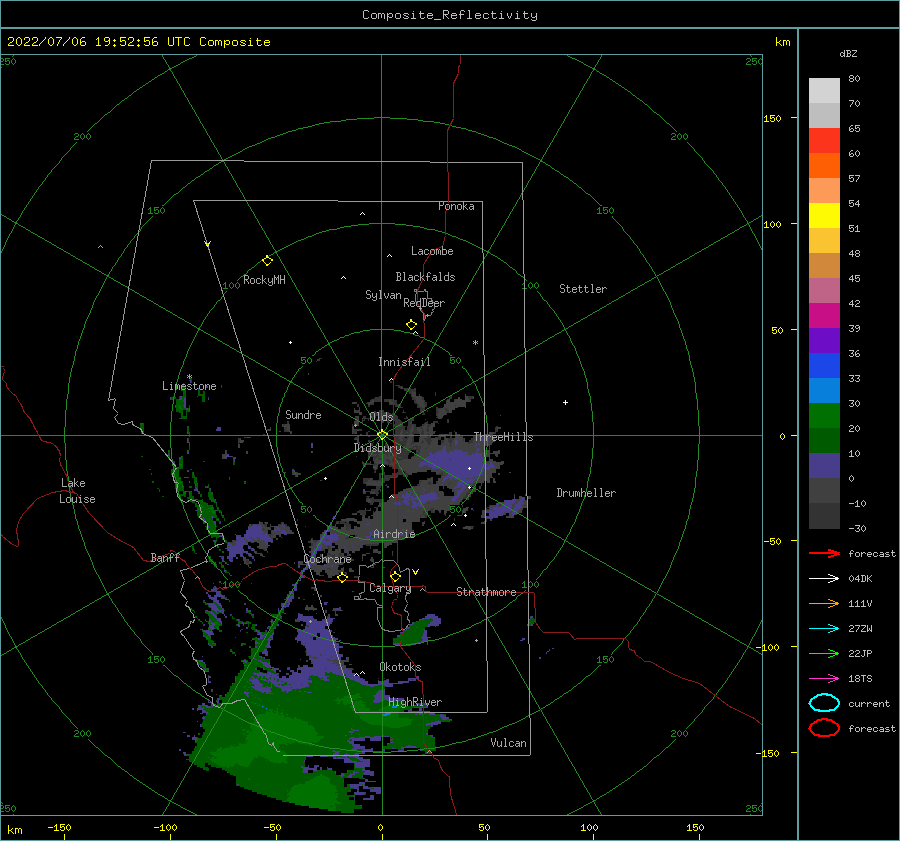900x841 pixels.
Task: Select the 51–54 dBZ yellow swatch
Action: click(x=824, y=215)
